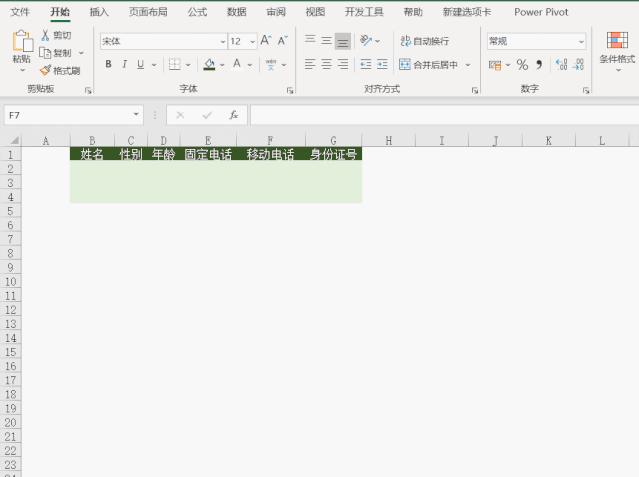
Task: Increase font size with larger A icon
Action: (266, 40)
